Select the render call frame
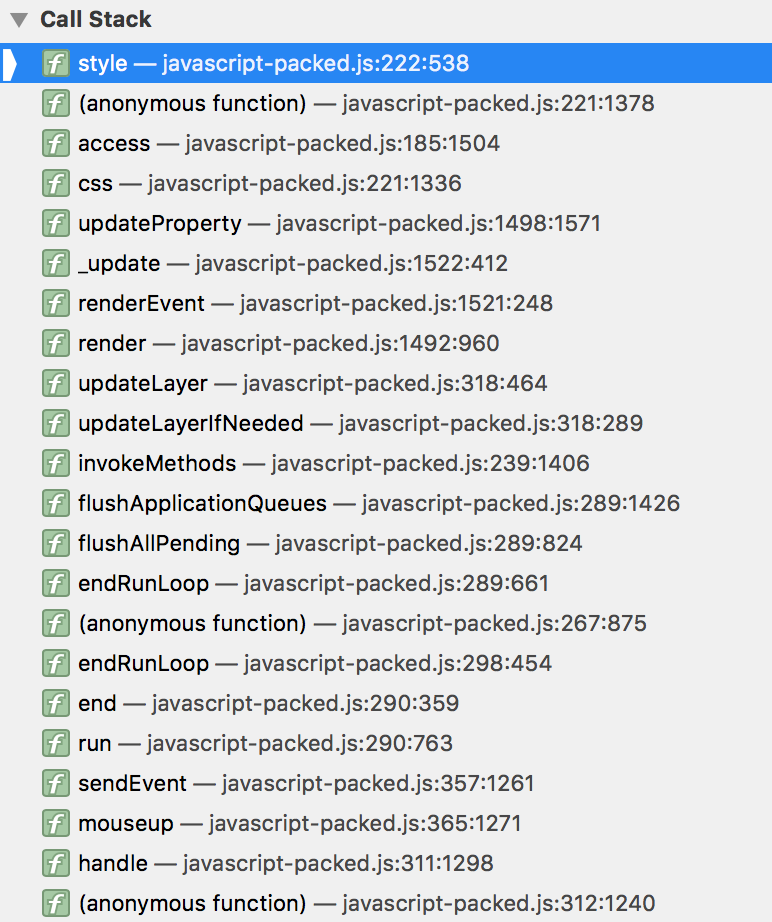The height and width of the screenshot is (922, 772). [288, 344]
